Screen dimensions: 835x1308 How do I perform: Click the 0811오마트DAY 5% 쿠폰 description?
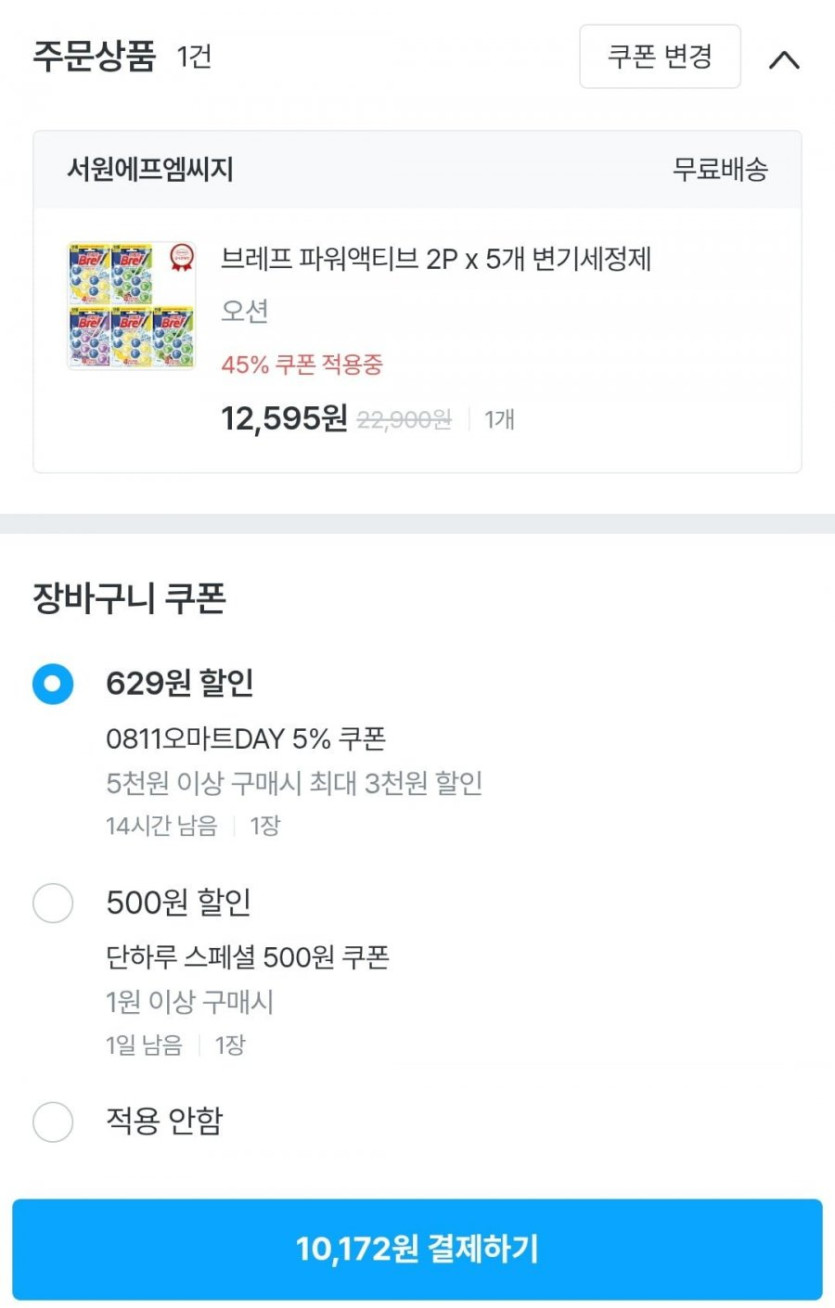pos(246,739)
